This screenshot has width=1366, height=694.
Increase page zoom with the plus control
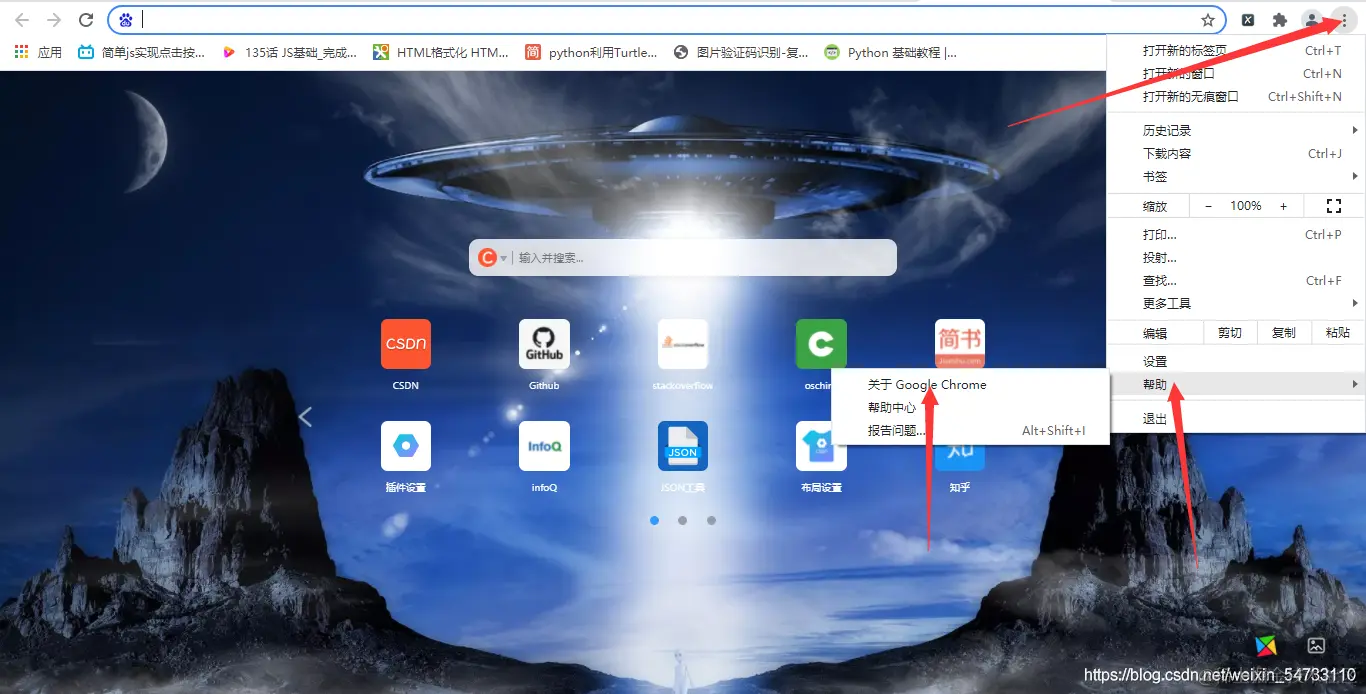tap(1284, 205)
